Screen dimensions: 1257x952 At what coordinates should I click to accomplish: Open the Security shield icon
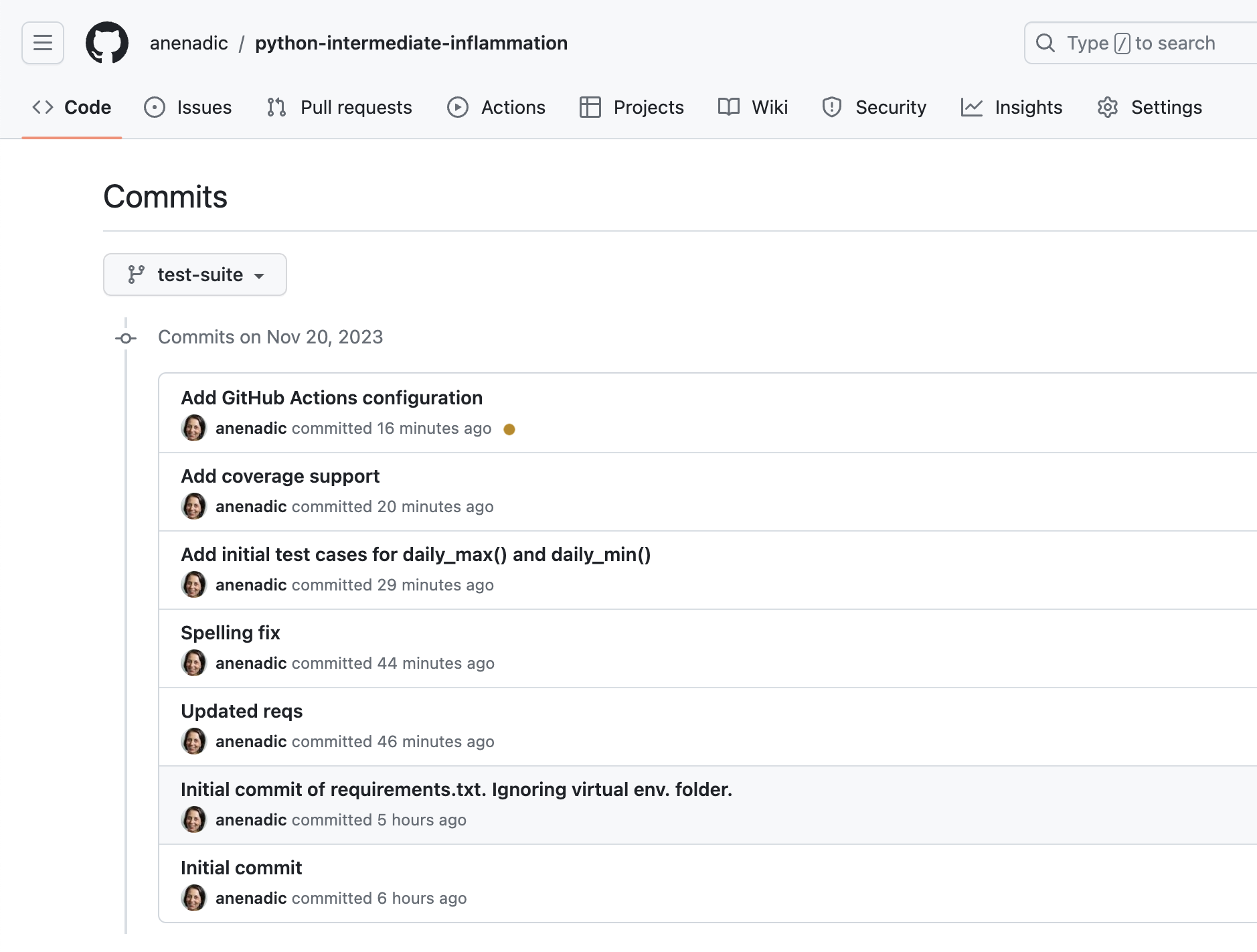pos(832,107)
